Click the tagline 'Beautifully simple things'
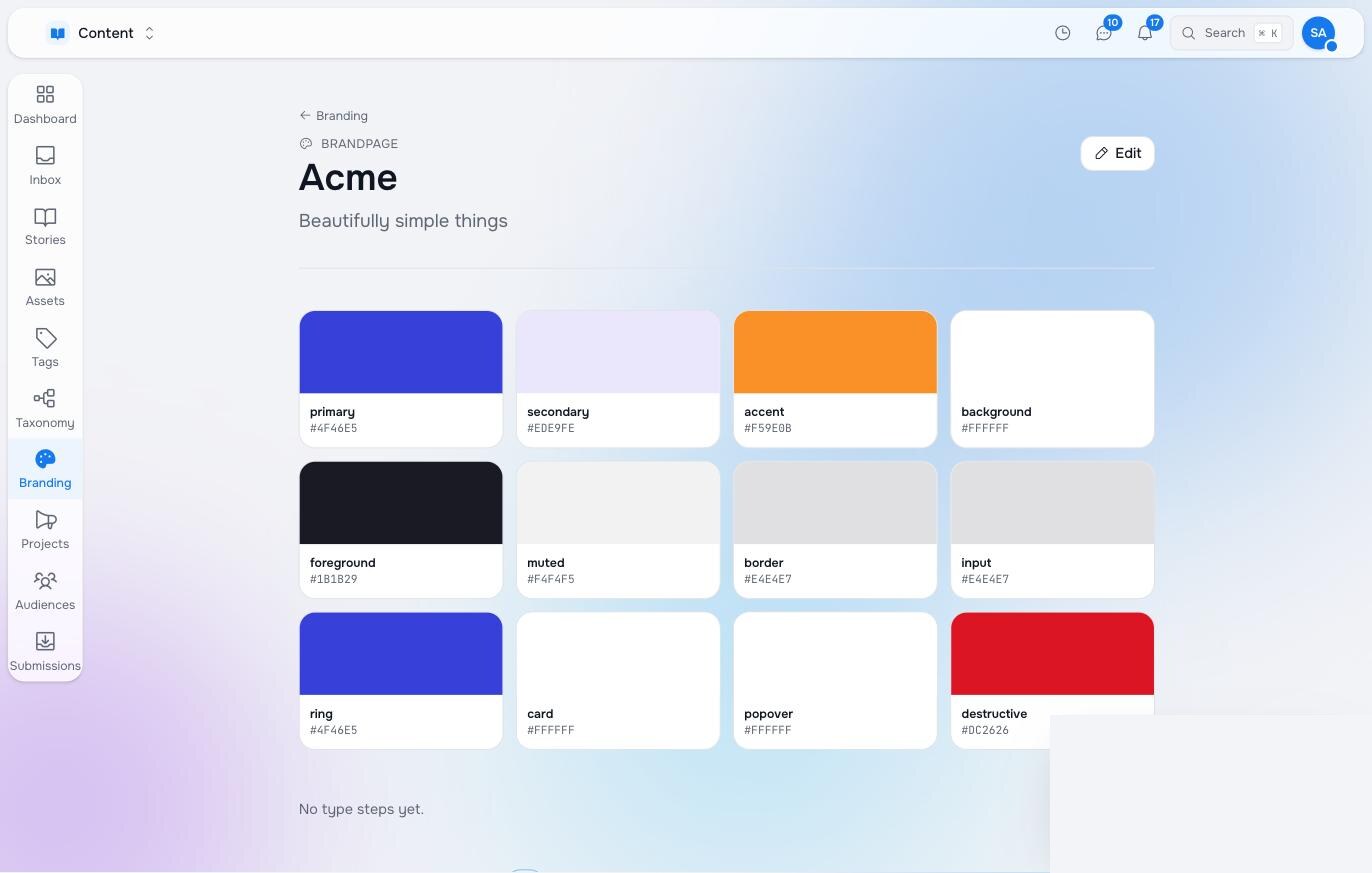Image resolution: width=1372 pixels, height=873 pixels. pos(403,221)
